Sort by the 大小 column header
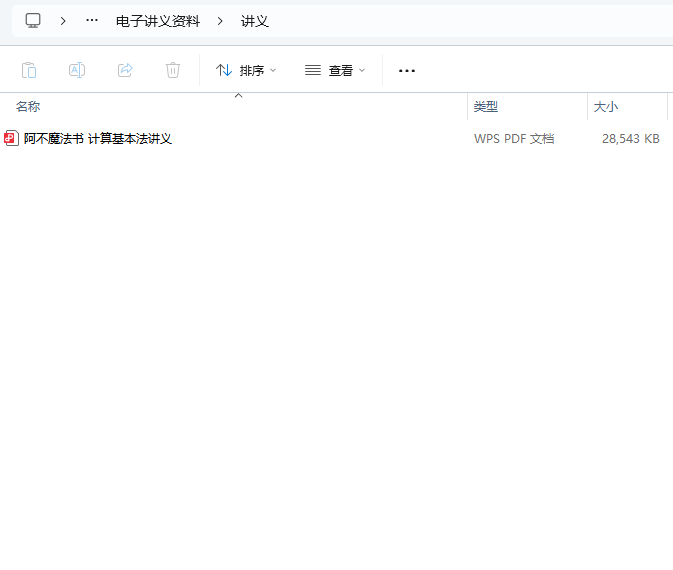 coord(606,107)
